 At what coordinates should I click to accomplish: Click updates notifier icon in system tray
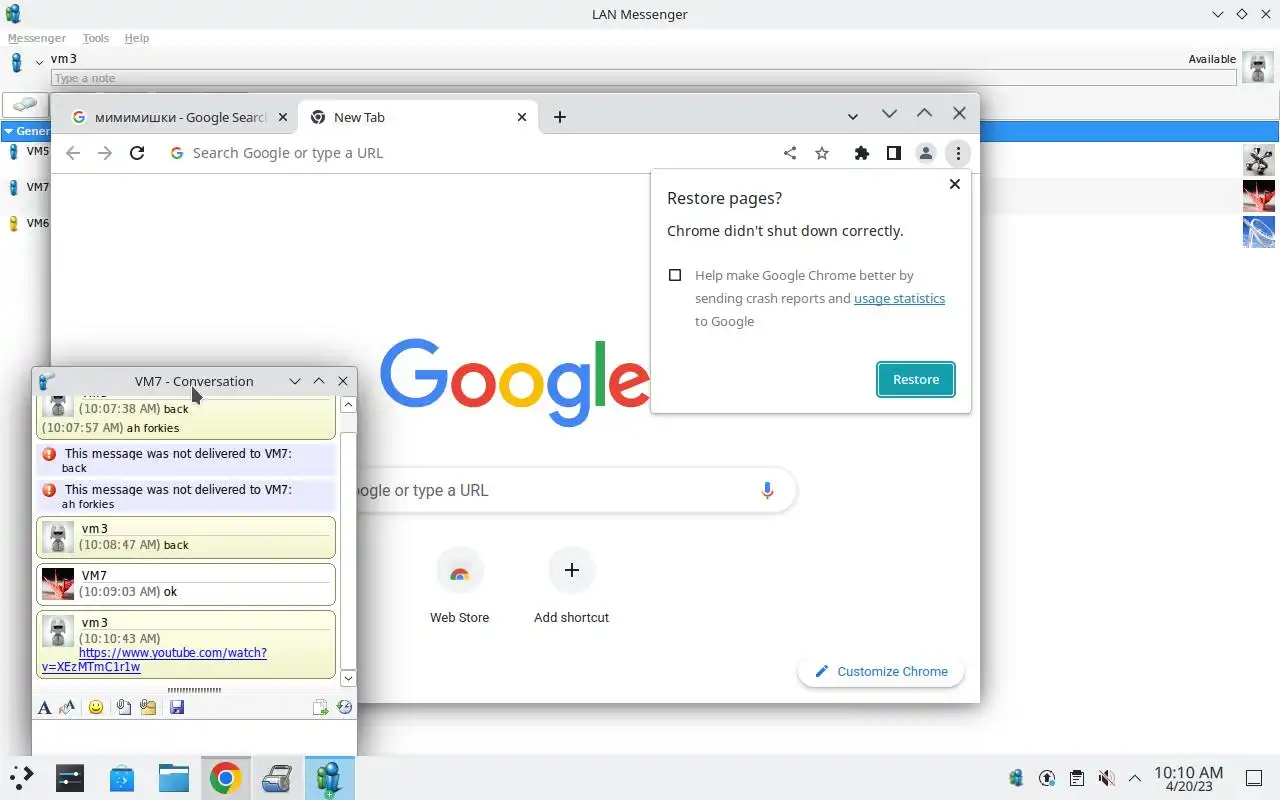(x=1047, y=778)
